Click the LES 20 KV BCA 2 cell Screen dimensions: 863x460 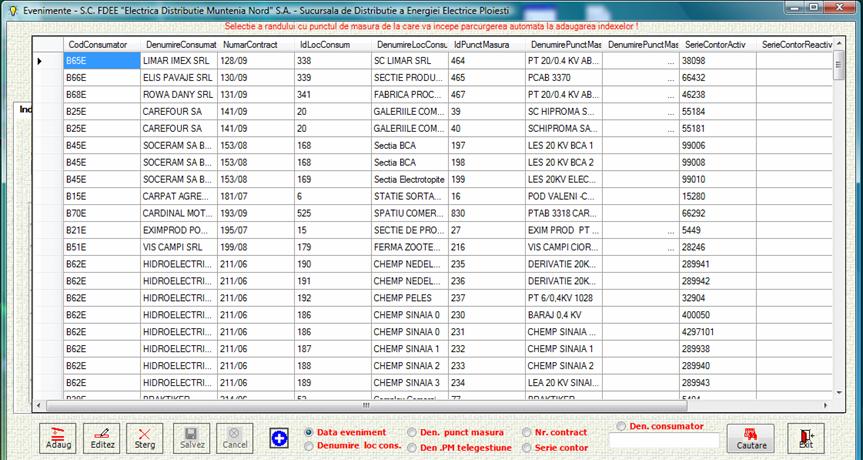564,162
